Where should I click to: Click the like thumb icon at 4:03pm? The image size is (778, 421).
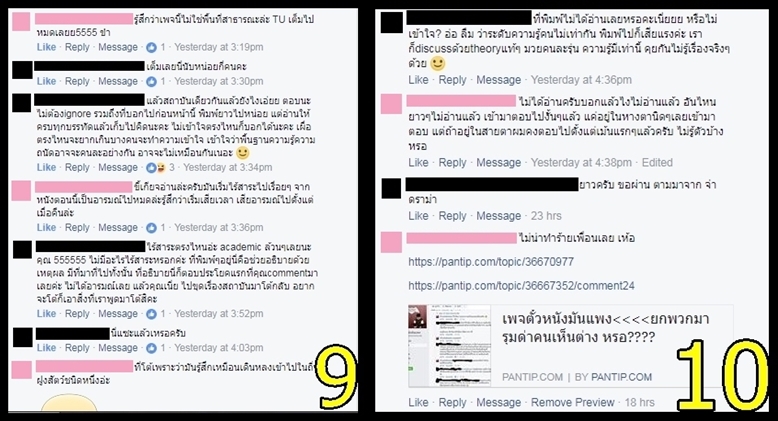click(x=151, y=348)
